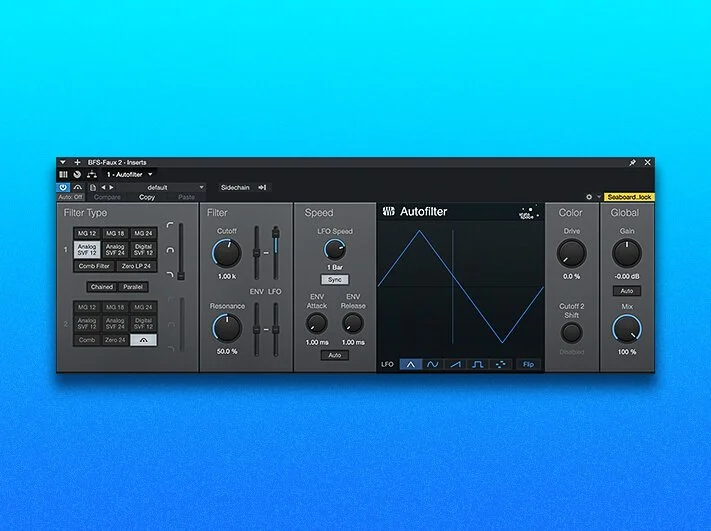Image resolution: width=711 pixels, height=531 pixels.
Task: Select the random step LFO waveform
Action: (500, 364)
